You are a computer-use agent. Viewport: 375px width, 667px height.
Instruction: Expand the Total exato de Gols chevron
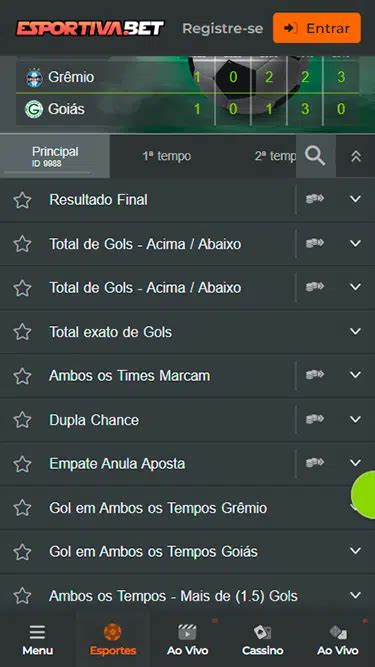pos(355,331)
